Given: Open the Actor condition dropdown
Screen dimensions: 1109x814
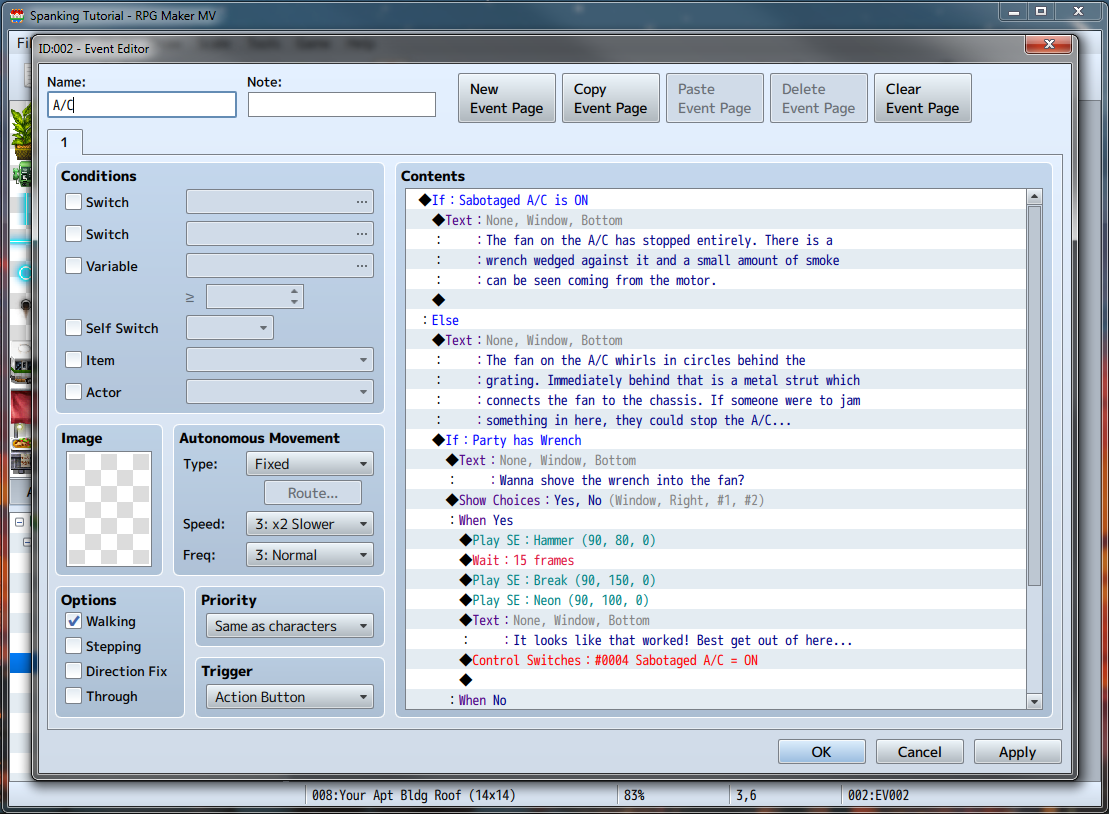Looking at the screenshot, I should click(280, 392).
